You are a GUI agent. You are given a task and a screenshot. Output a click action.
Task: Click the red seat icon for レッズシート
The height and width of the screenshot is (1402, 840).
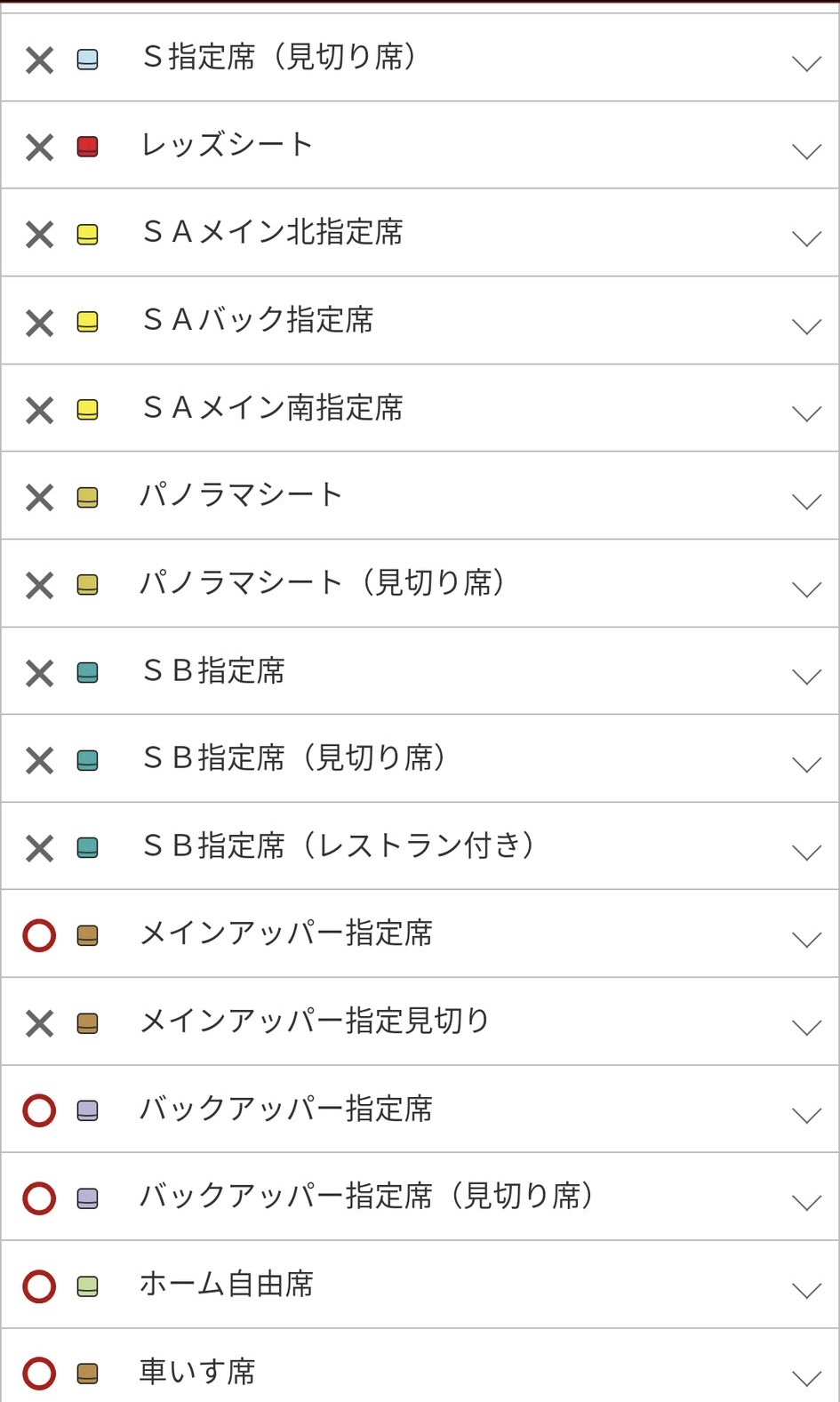(x=87, y=147)
